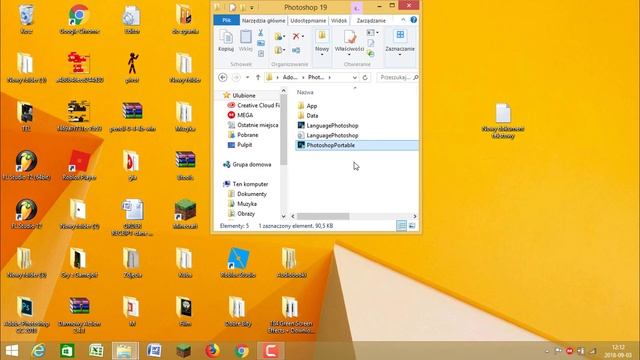The image size is (640, 360).
Task: Click navigation pane scroll down arrow
Action: (283, 216)
